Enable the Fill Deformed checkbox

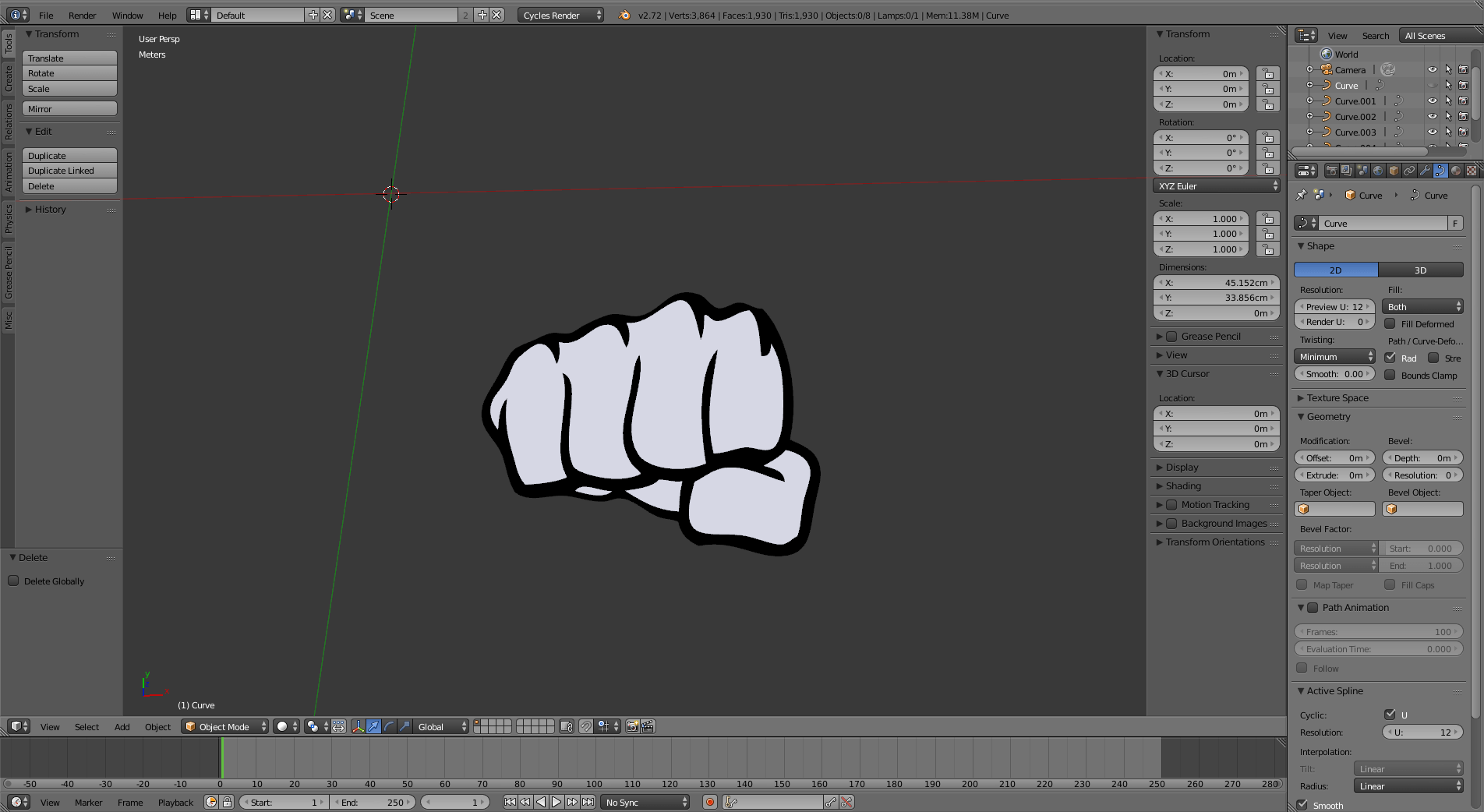tap(1390, 324)
